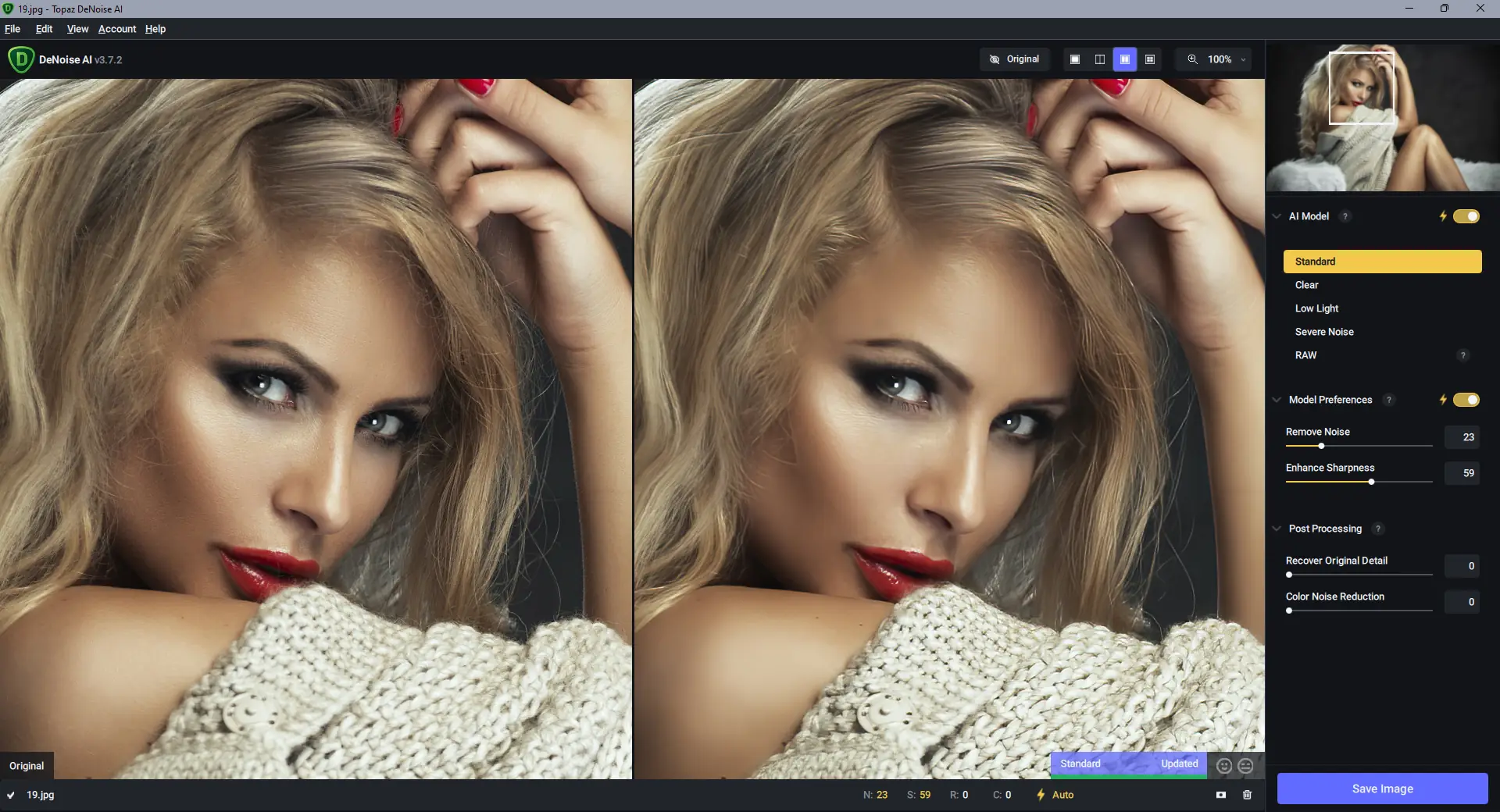The width and height of the screenshot is (1500, 812).
Task: Collapse the AI Model section
Action: click(x=1277, y=216)
